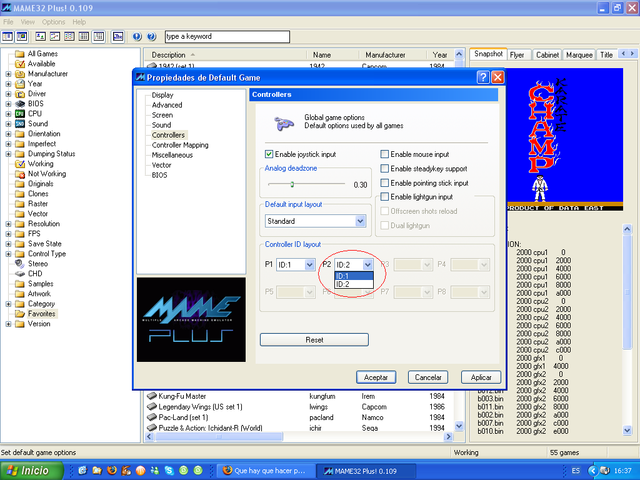Click the Skype icon in quick launch
Viewport: 640px width, 480px height.
pos(169,470)
